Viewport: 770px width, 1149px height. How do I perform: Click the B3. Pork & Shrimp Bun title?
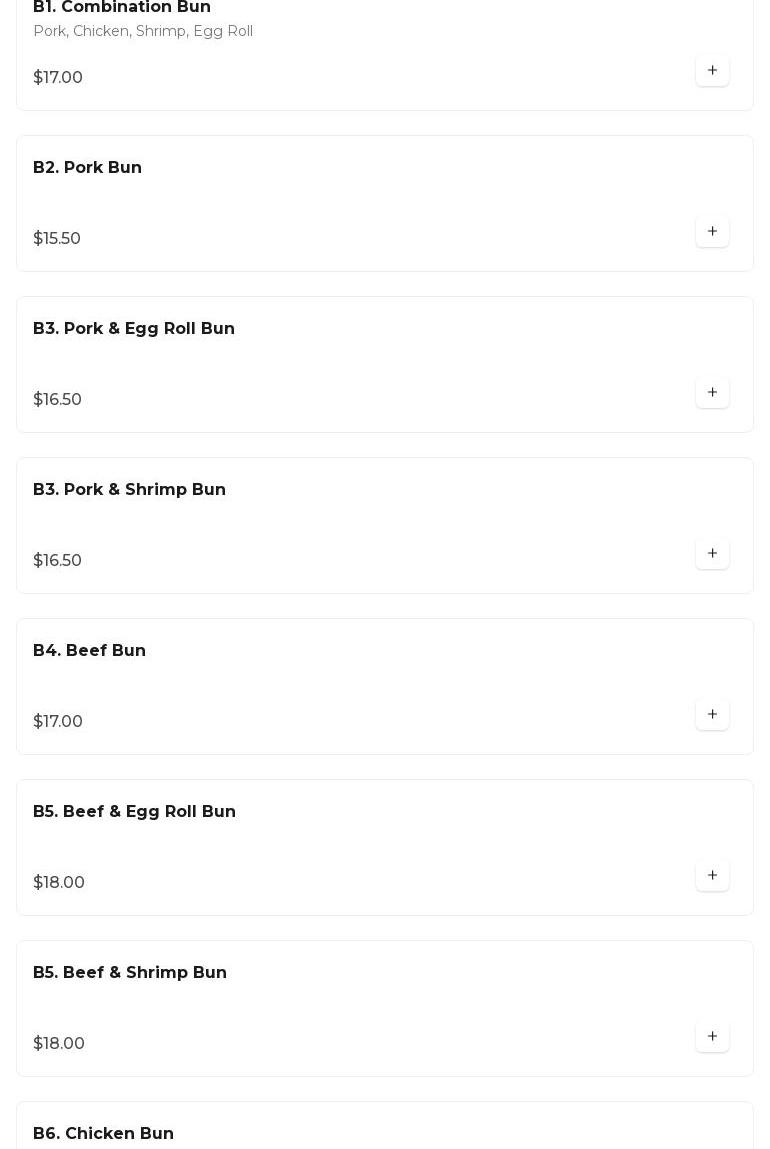click(130, 490)
